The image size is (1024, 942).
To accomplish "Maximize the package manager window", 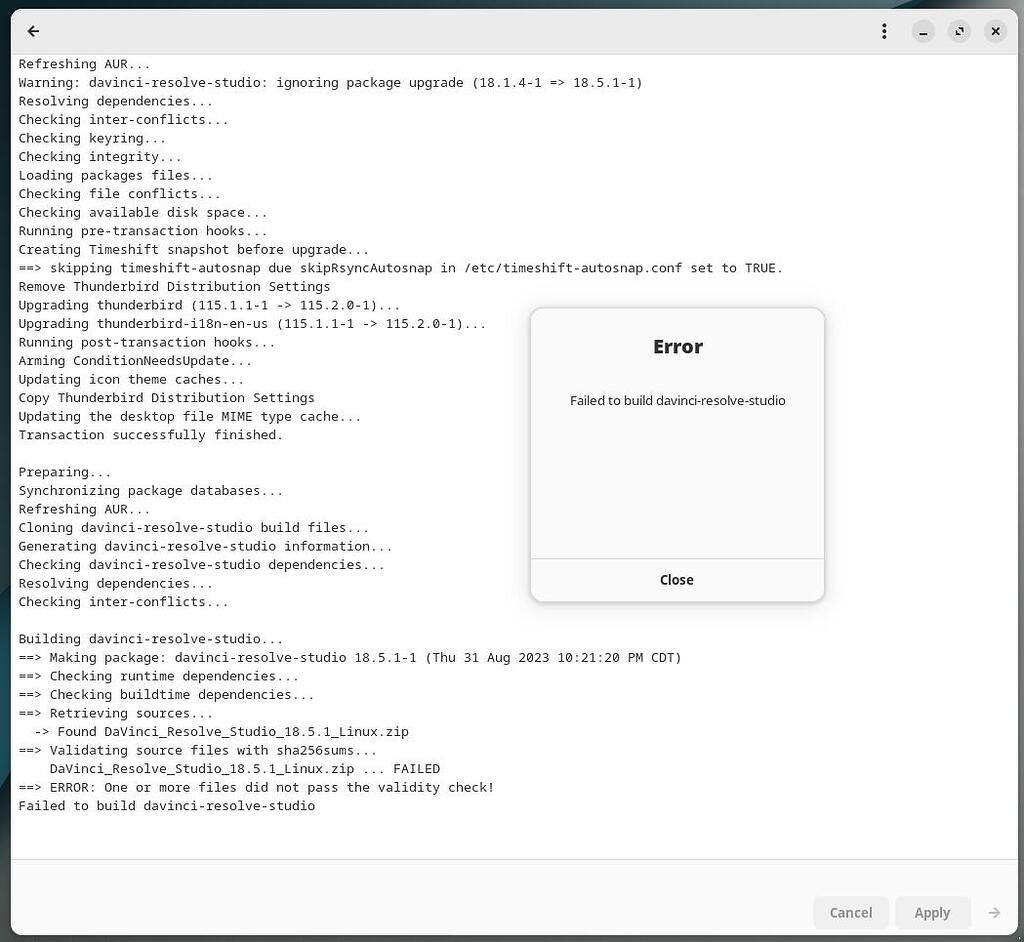I will [x=959, y=31].
